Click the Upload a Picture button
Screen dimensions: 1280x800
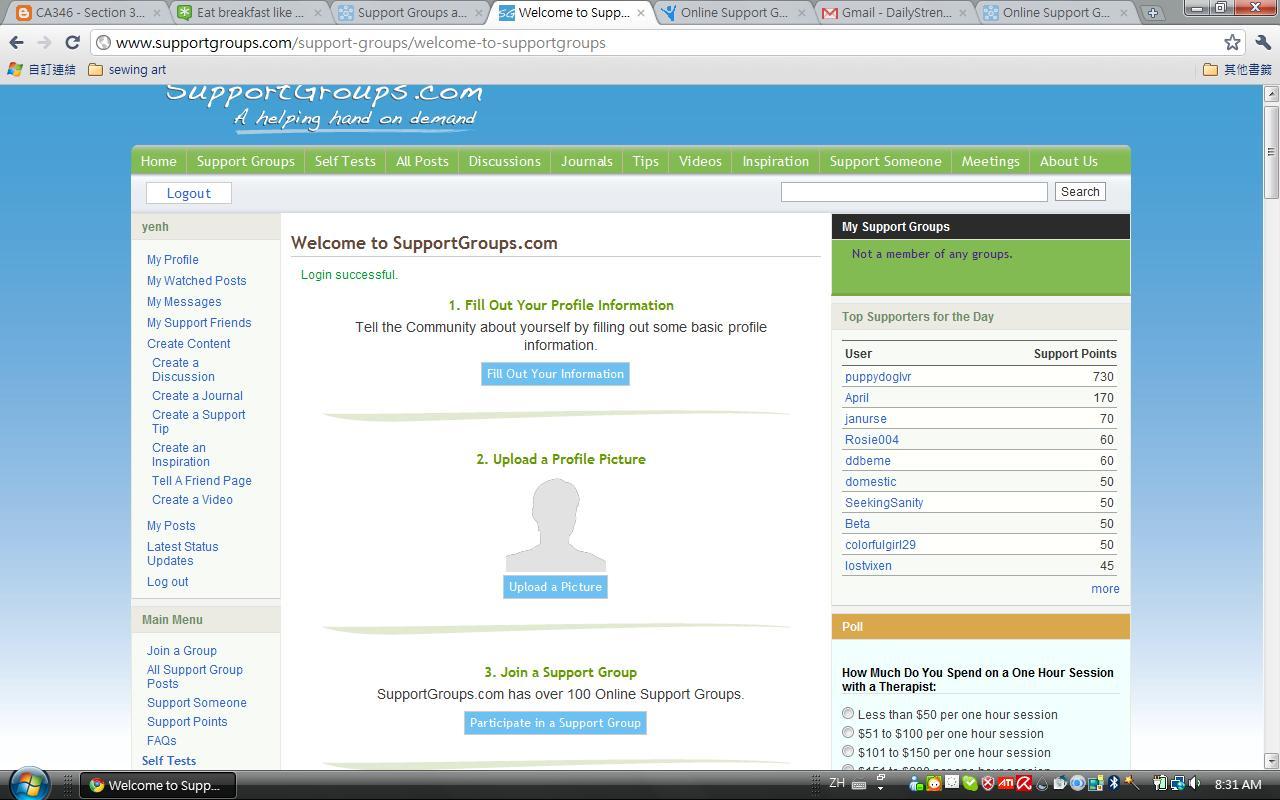coord(555,587)
